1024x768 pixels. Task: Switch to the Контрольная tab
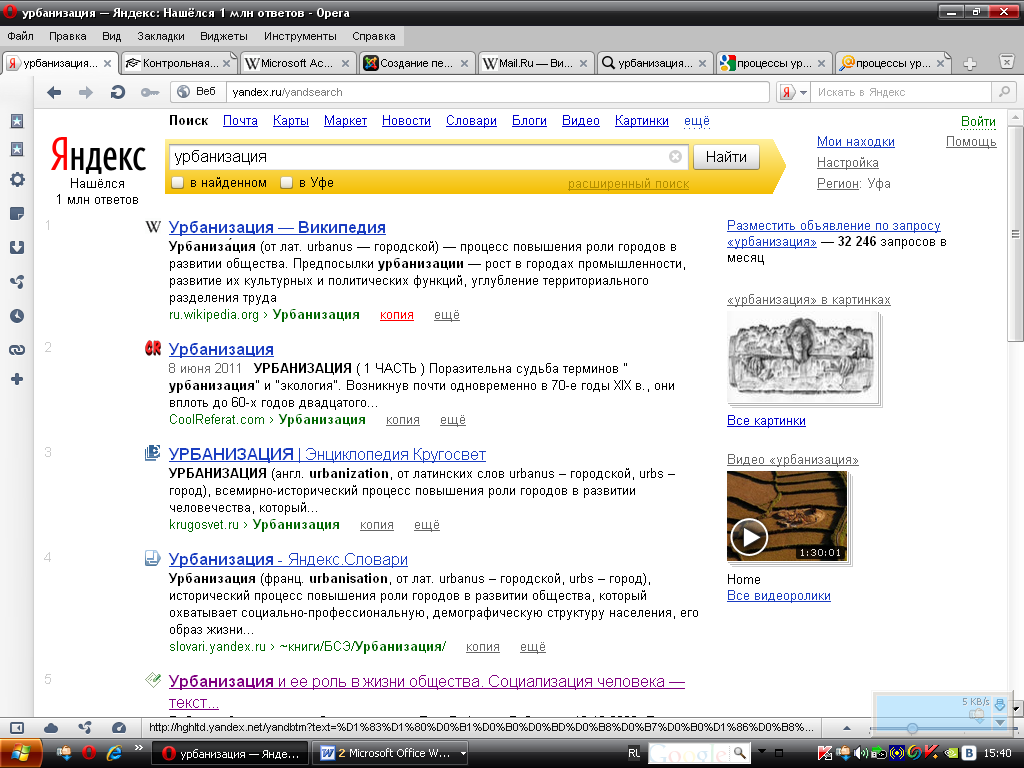coord(178,63)
